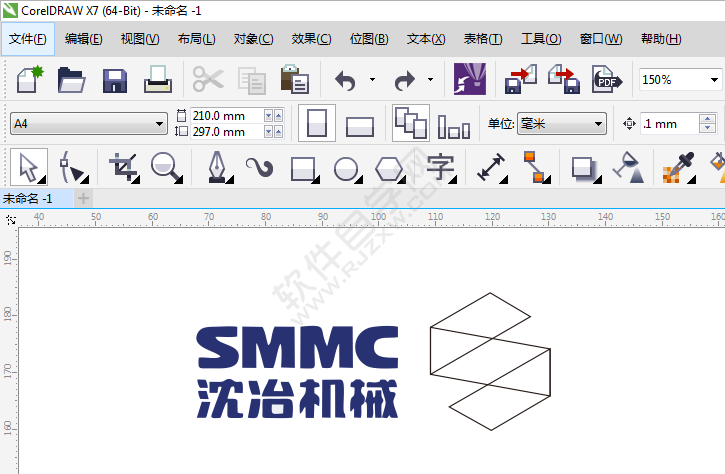The image size is (725, 474).
Task: Add new document with plus tab
Action: pos(83,199)
